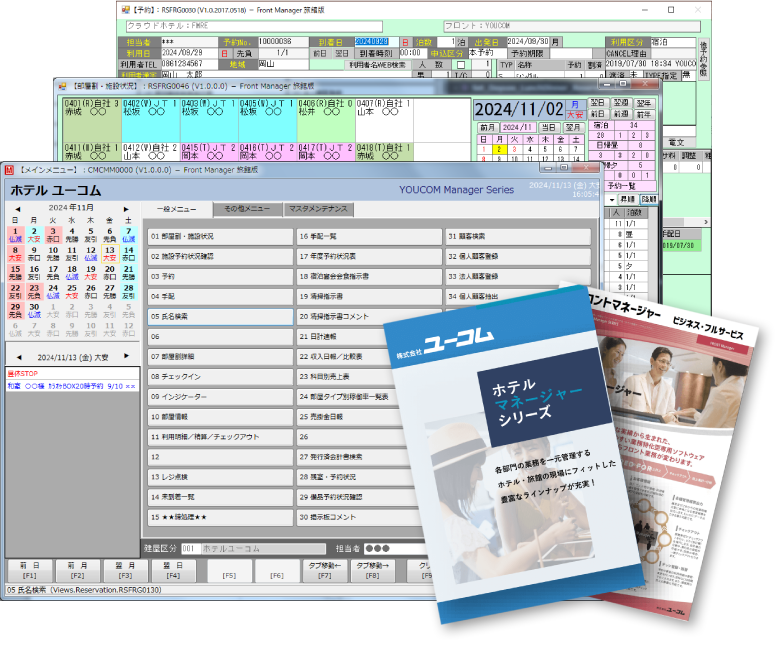Open menu 04 手配
Screen dimensions: 784x656
220,296
